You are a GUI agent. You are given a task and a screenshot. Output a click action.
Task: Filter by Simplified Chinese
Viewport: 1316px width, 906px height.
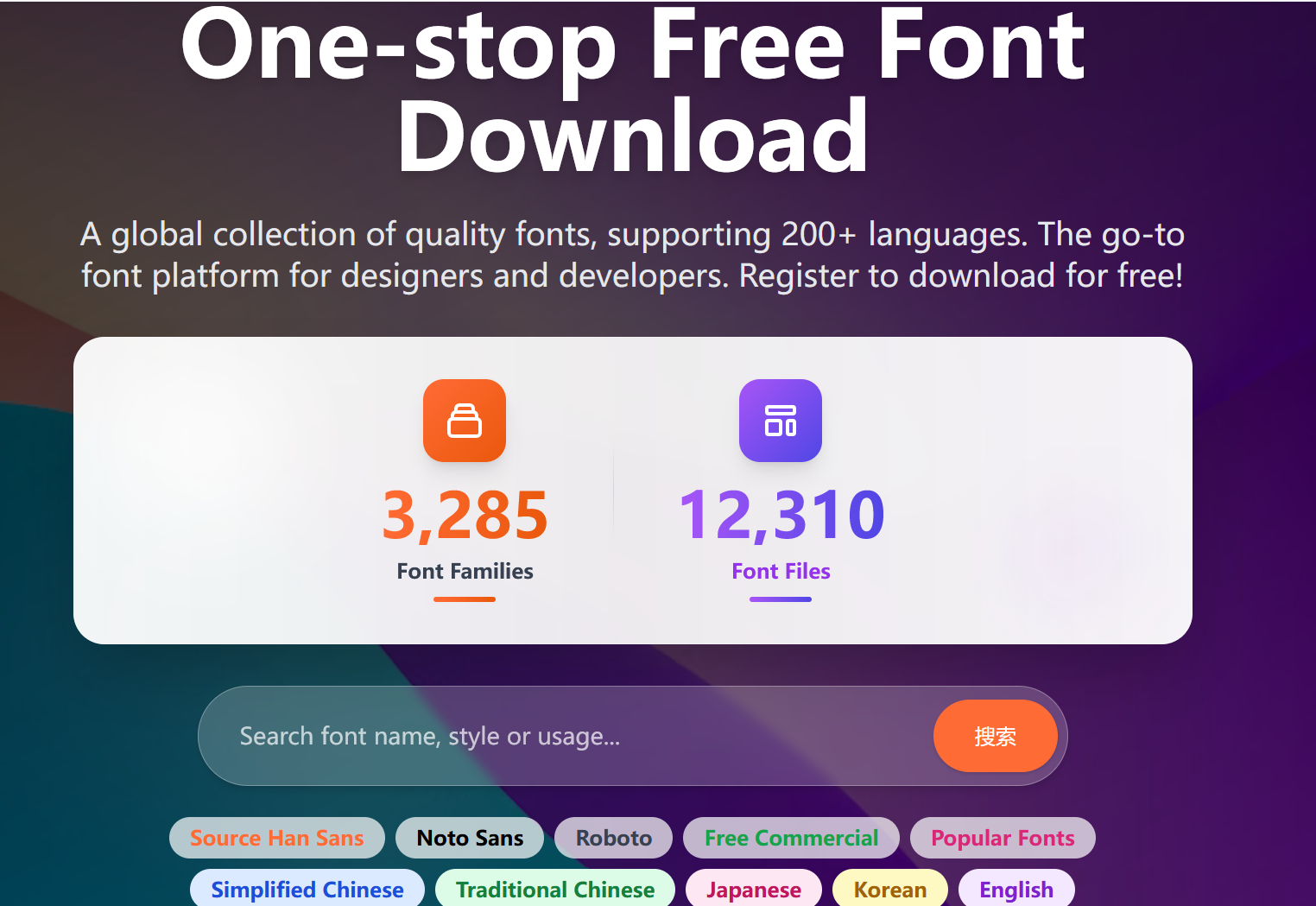307,888
